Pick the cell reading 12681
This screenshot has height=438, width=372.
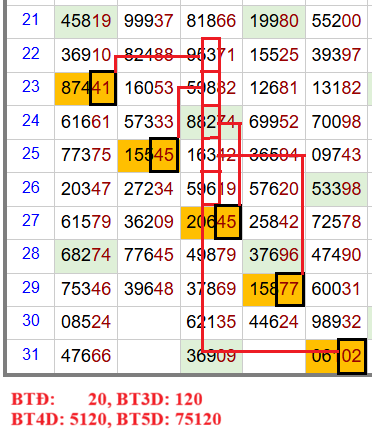[x=274, y=89]
